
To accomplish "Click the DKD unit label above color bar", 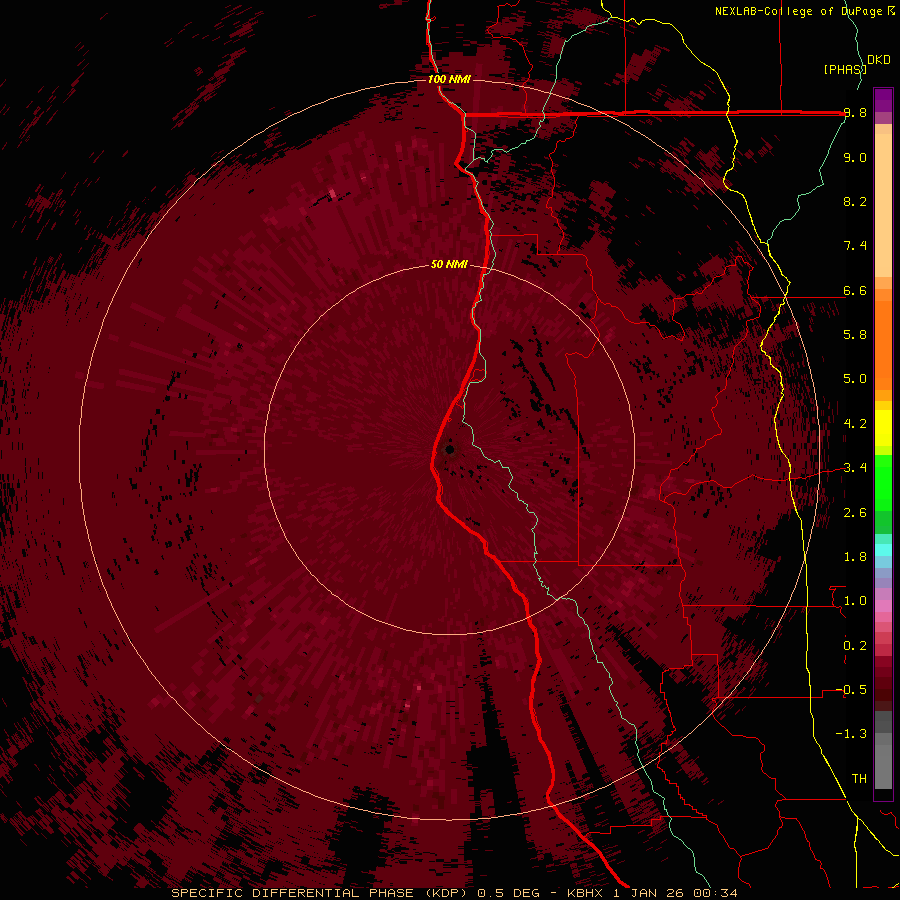I will click(878, 60).
